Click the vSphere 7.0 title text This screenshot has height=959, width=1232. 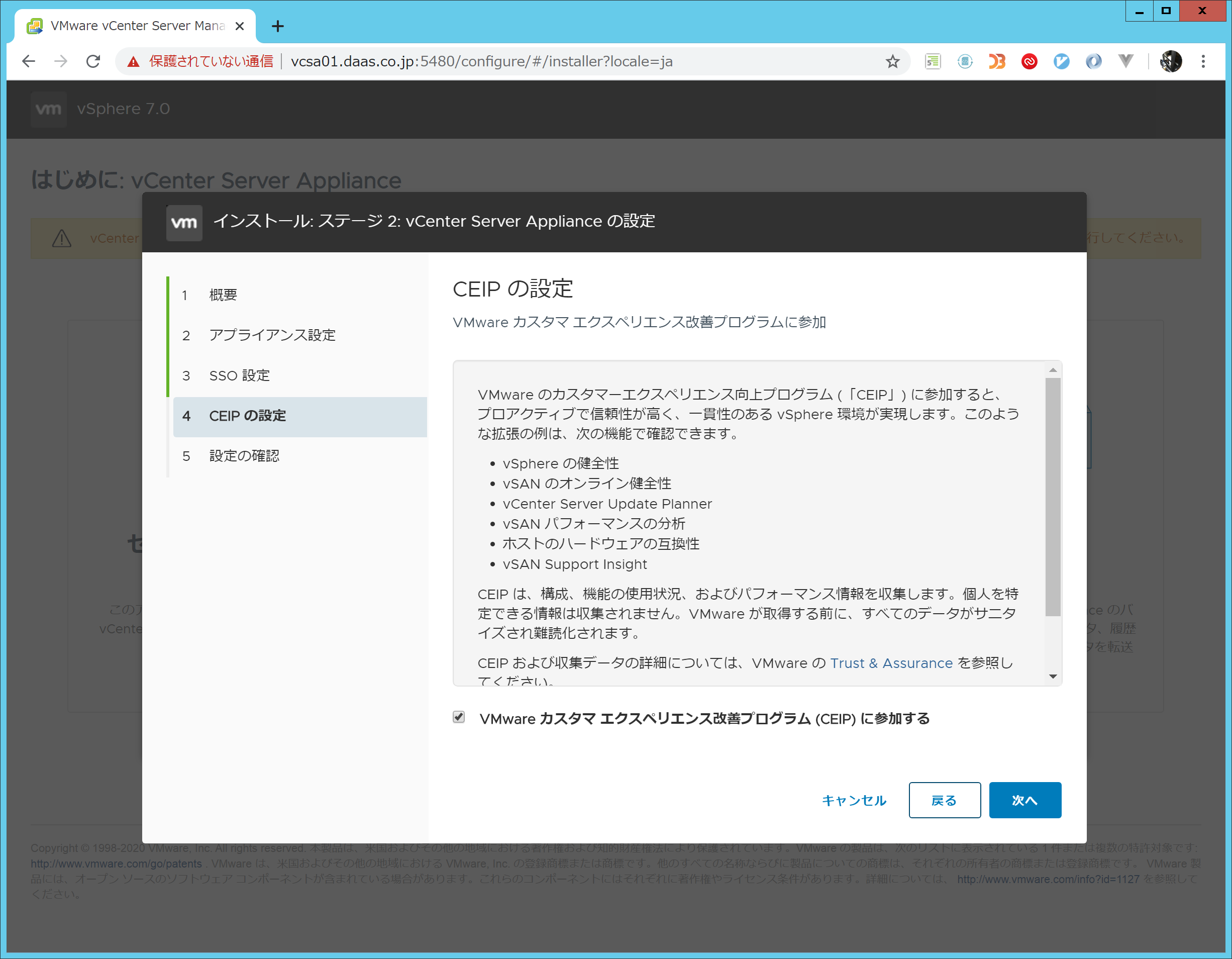click(x=124, y=109)
